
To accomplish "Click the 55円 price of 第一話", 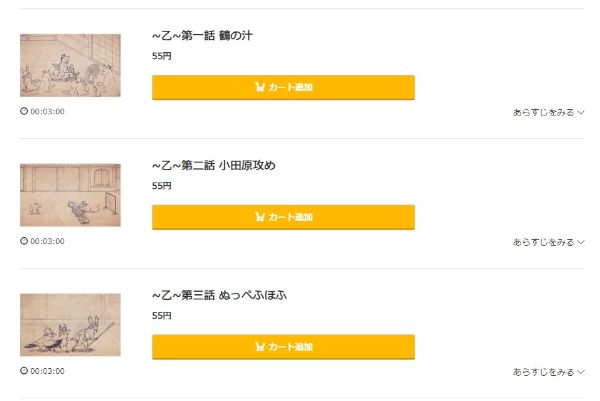I will [162, 56].
